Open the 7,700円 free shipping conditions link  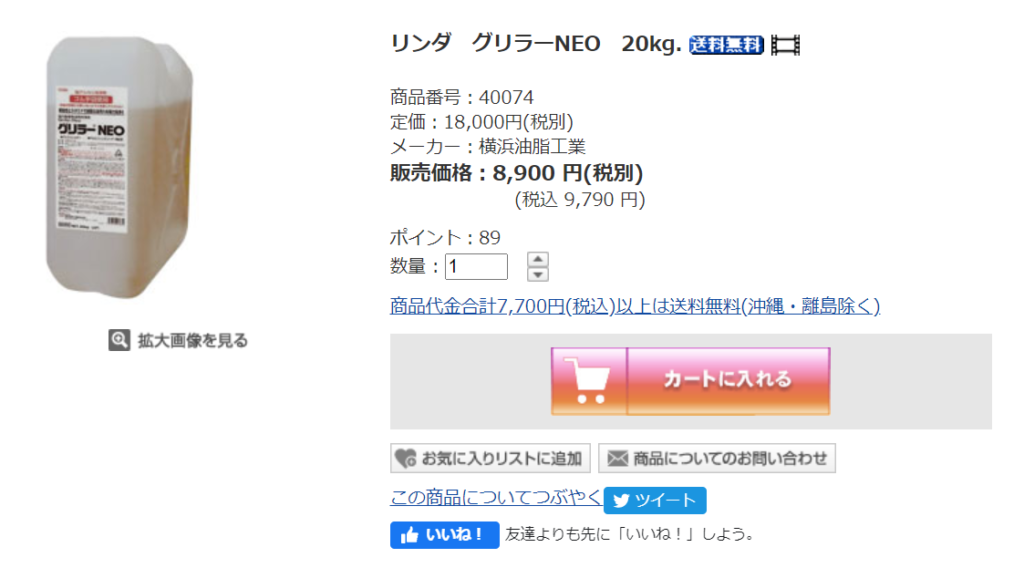635,306
